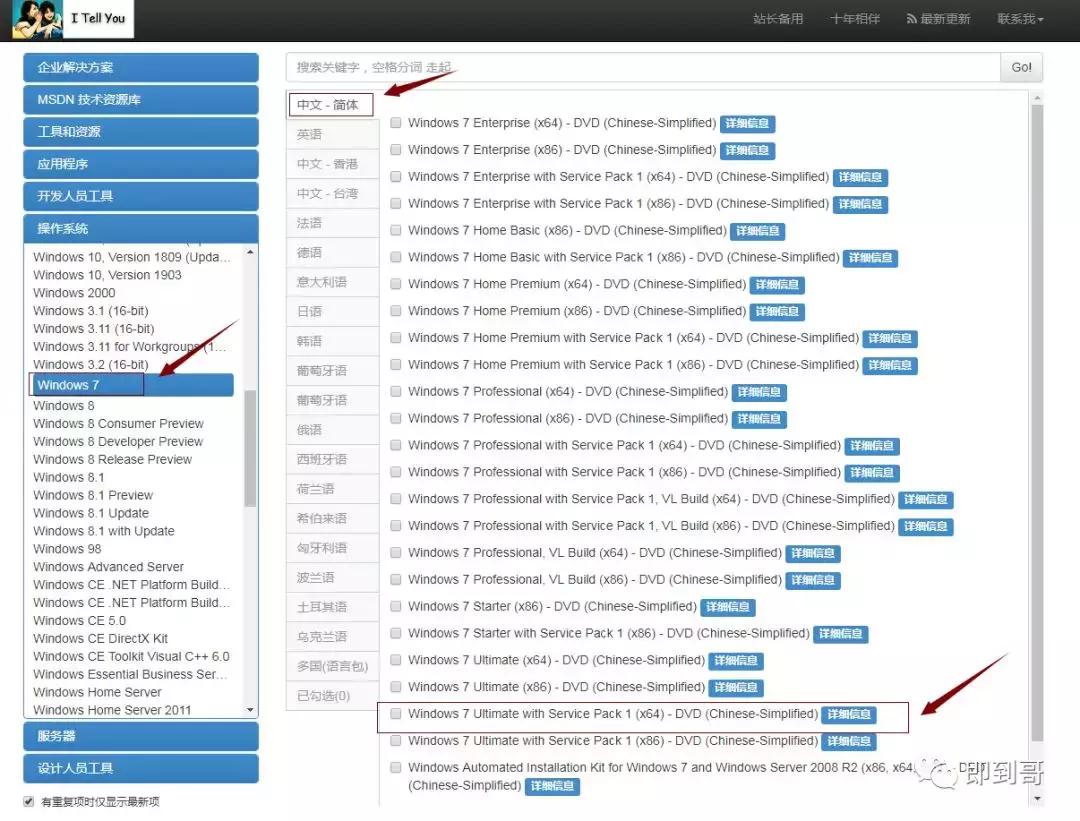This screenshot has width=1080, height=821.
Task: Check Windows 7 Ultimate with Service Pack 1 (x86)
Action: (396, 740)
